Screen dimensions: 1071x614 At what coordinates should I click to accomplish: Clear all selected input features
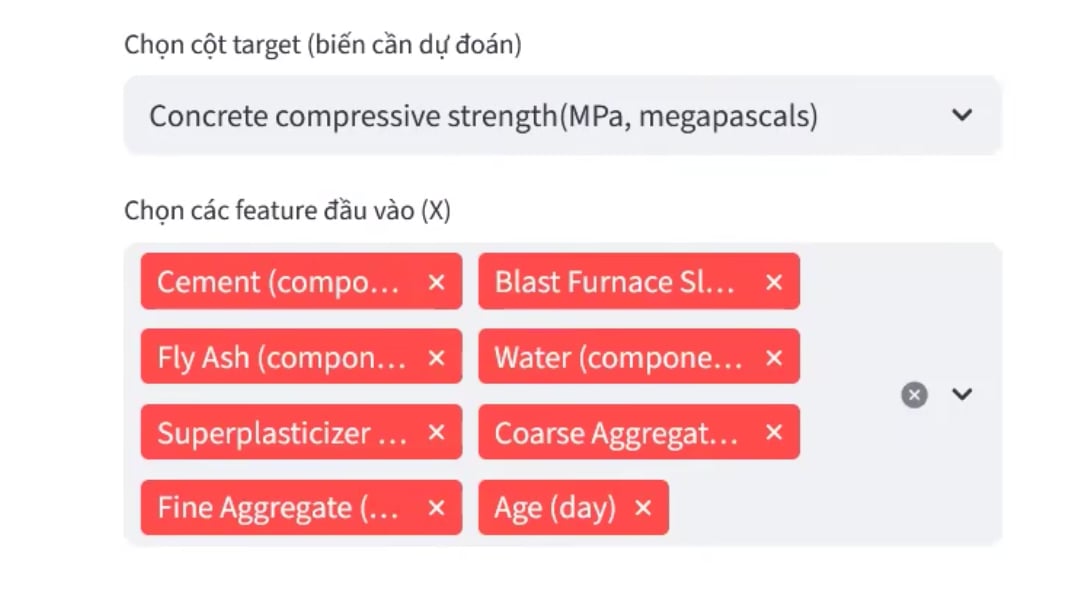(914, 395)
